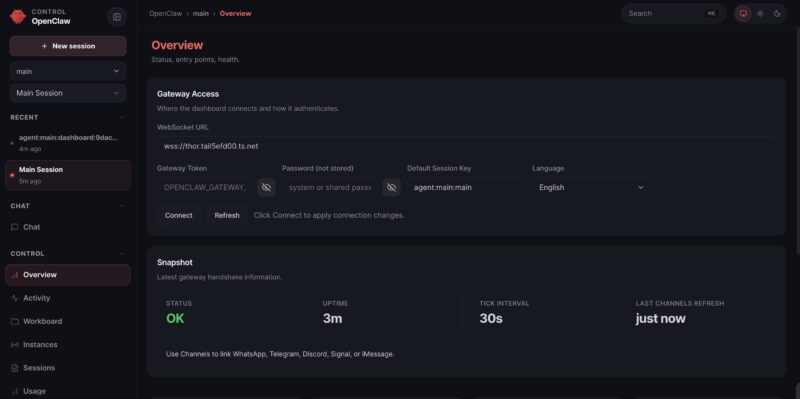Click the Overview breadcrumb
This screenshot has height=399, width=800.
[235, 14]
